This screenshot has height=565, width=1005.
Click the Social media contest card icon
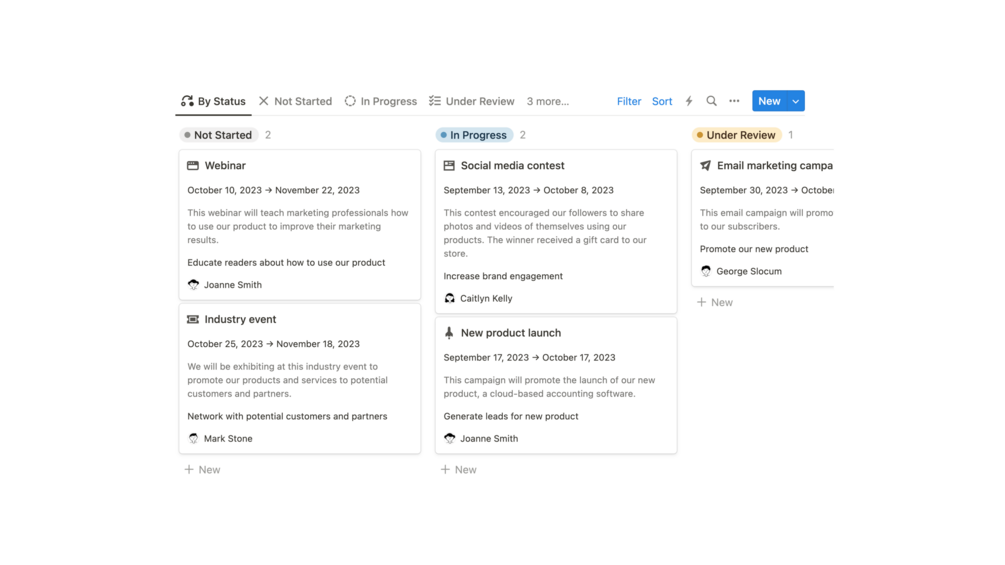pyautogui.click(x=449, y=165)
